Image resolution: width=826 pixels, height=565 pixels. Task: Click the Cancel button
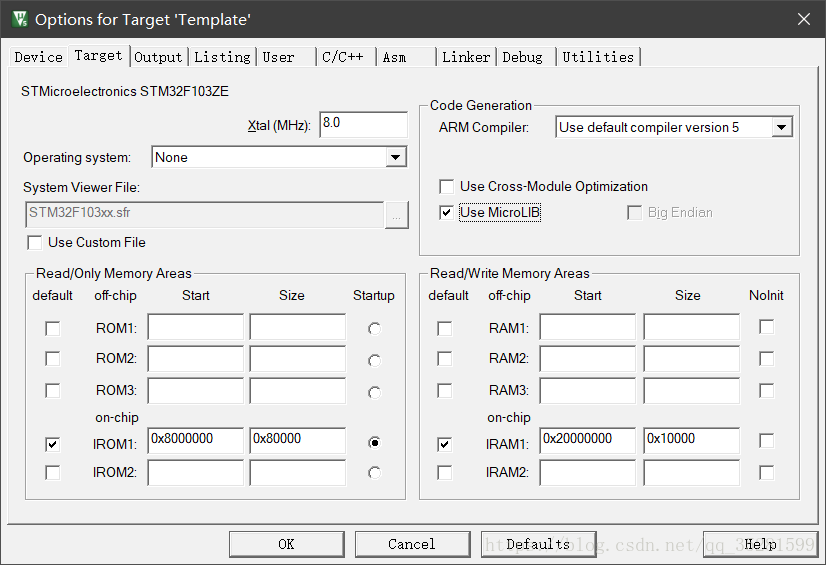412,544
